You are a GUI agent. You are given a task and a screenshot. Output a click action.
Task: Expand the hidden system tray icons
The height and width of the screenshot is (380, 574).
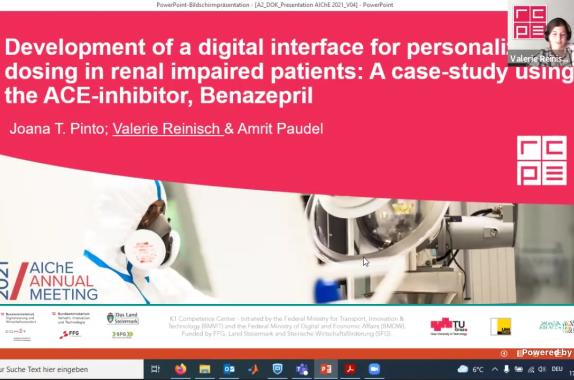495,369
